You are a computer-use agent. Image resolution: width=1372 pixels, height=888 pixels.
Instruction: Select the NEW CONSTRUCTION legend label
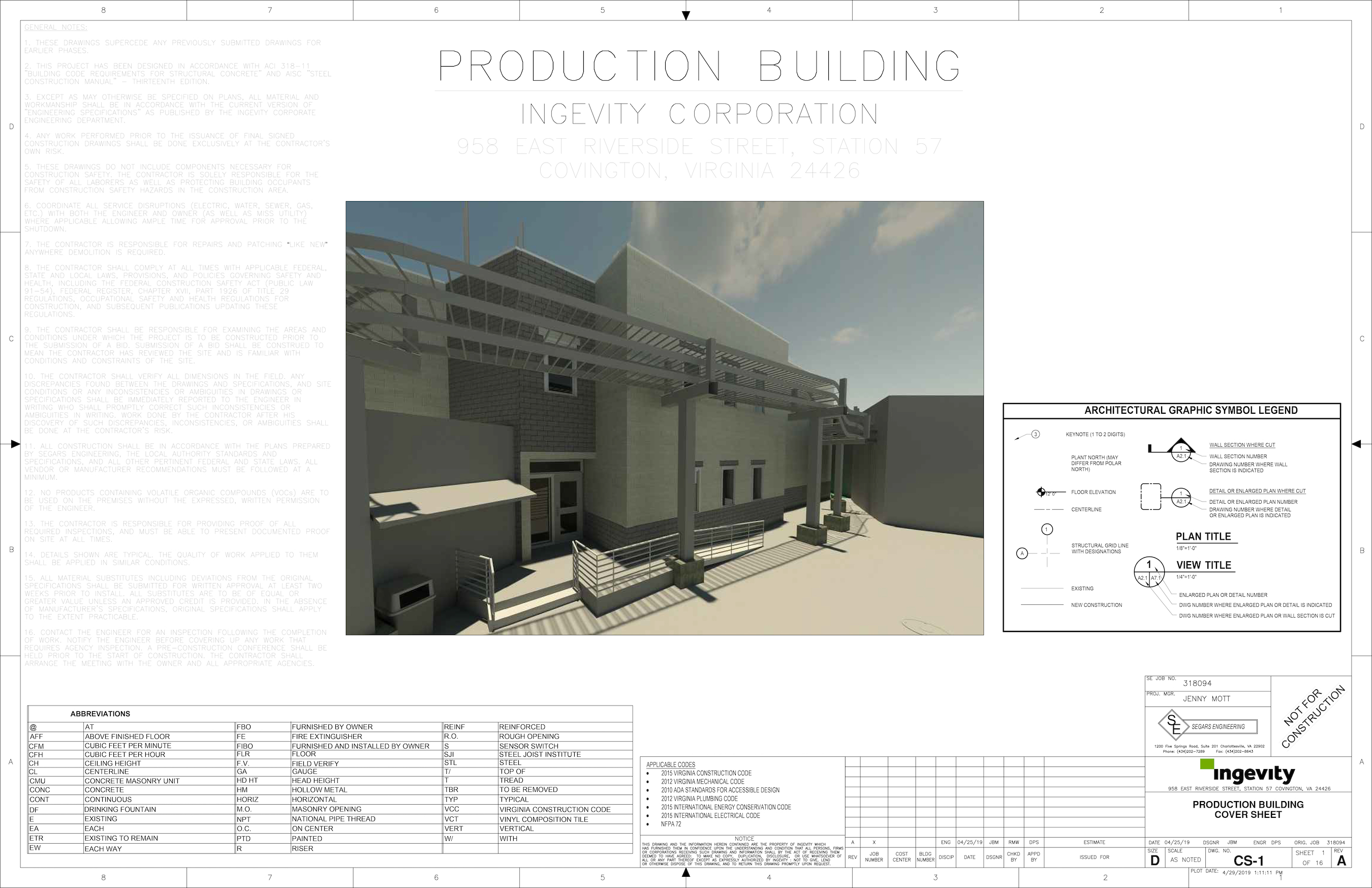(1097, 605)
